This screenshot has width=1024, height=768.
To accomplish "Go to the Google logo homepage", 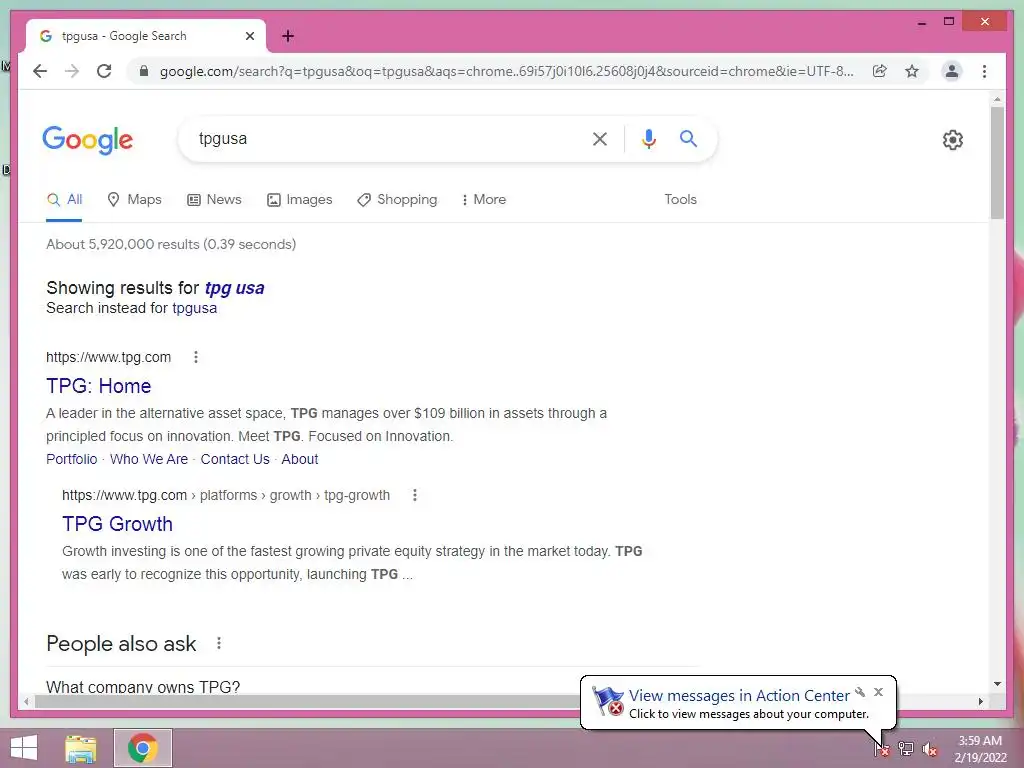I will 88,140.
